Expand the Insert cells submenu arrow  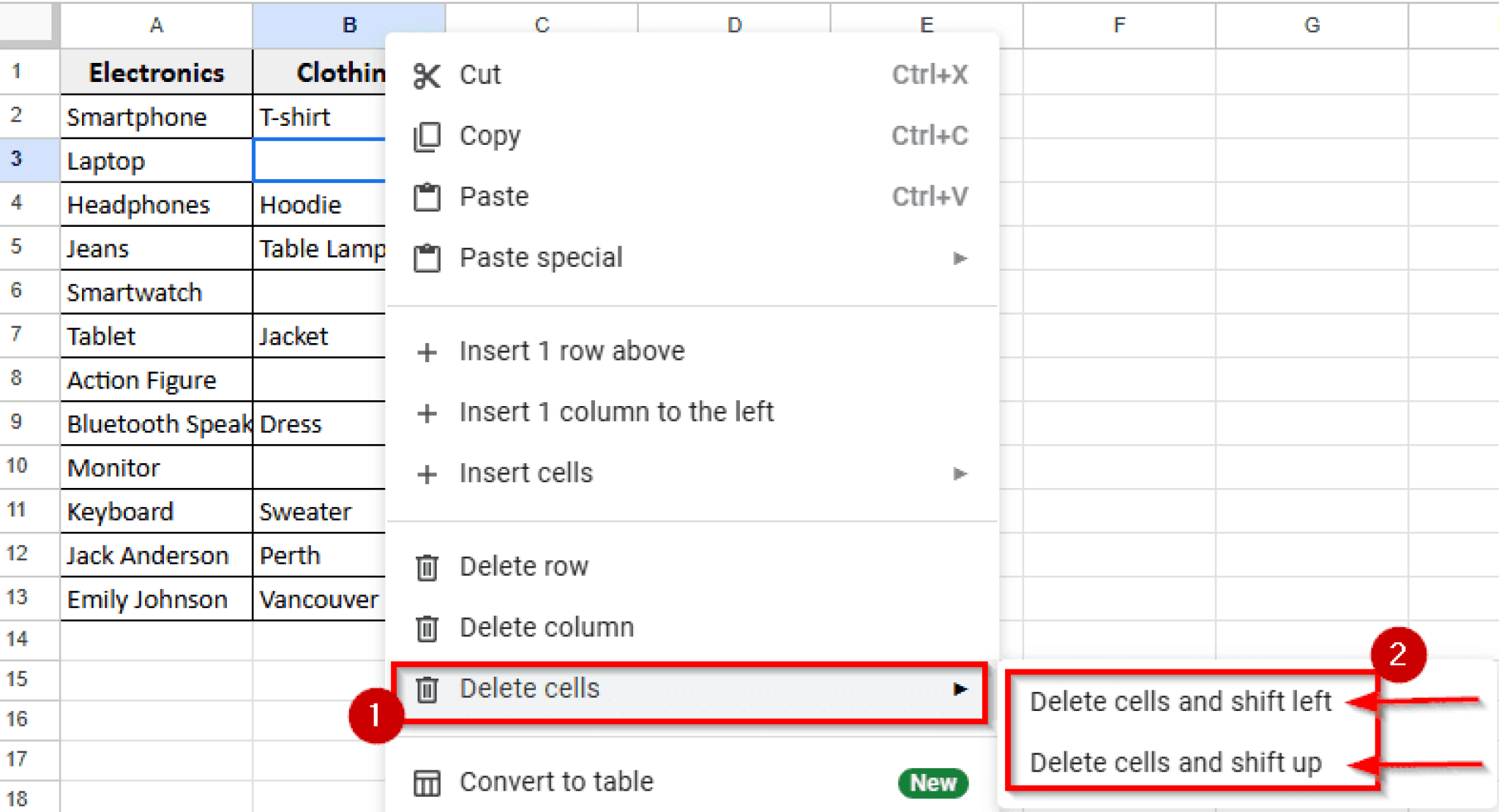(x=960, y=474)
